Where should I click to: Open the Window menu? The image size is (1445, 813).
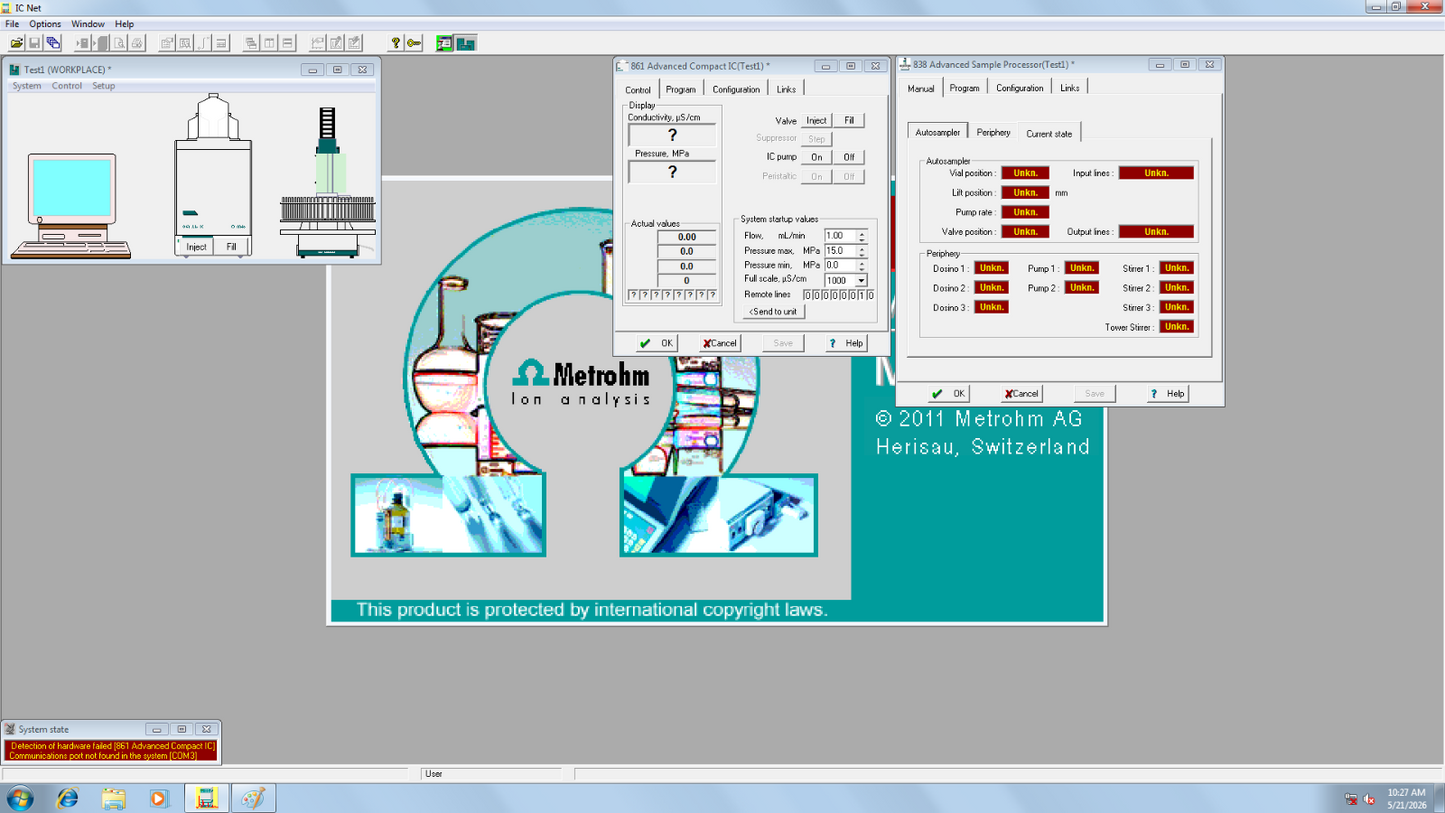point(88,24)
